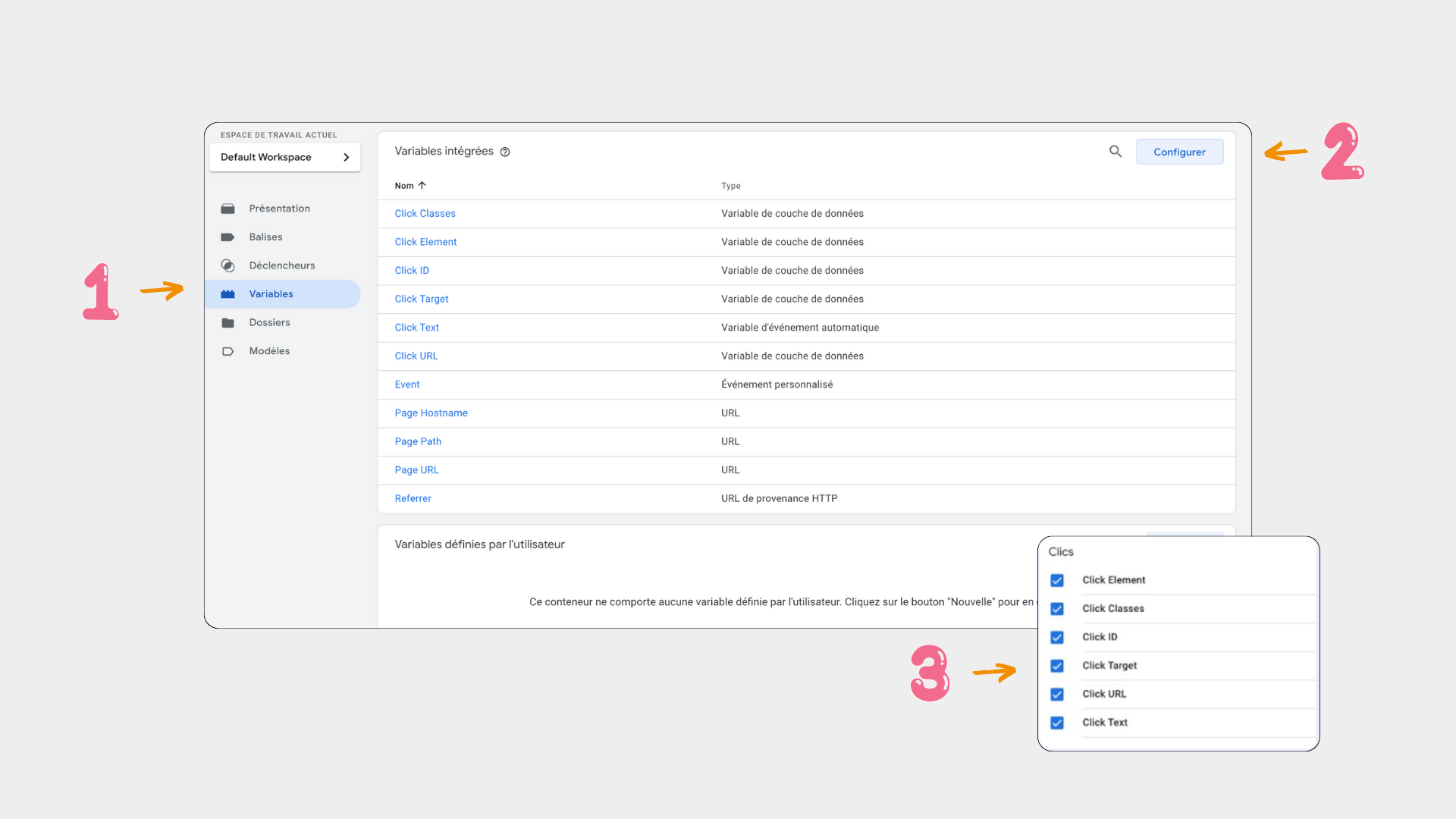The height and width of the screenshot is (819, 1456).
Task: Disable the Click Text checkbox
Action: tap(1057, 721)
